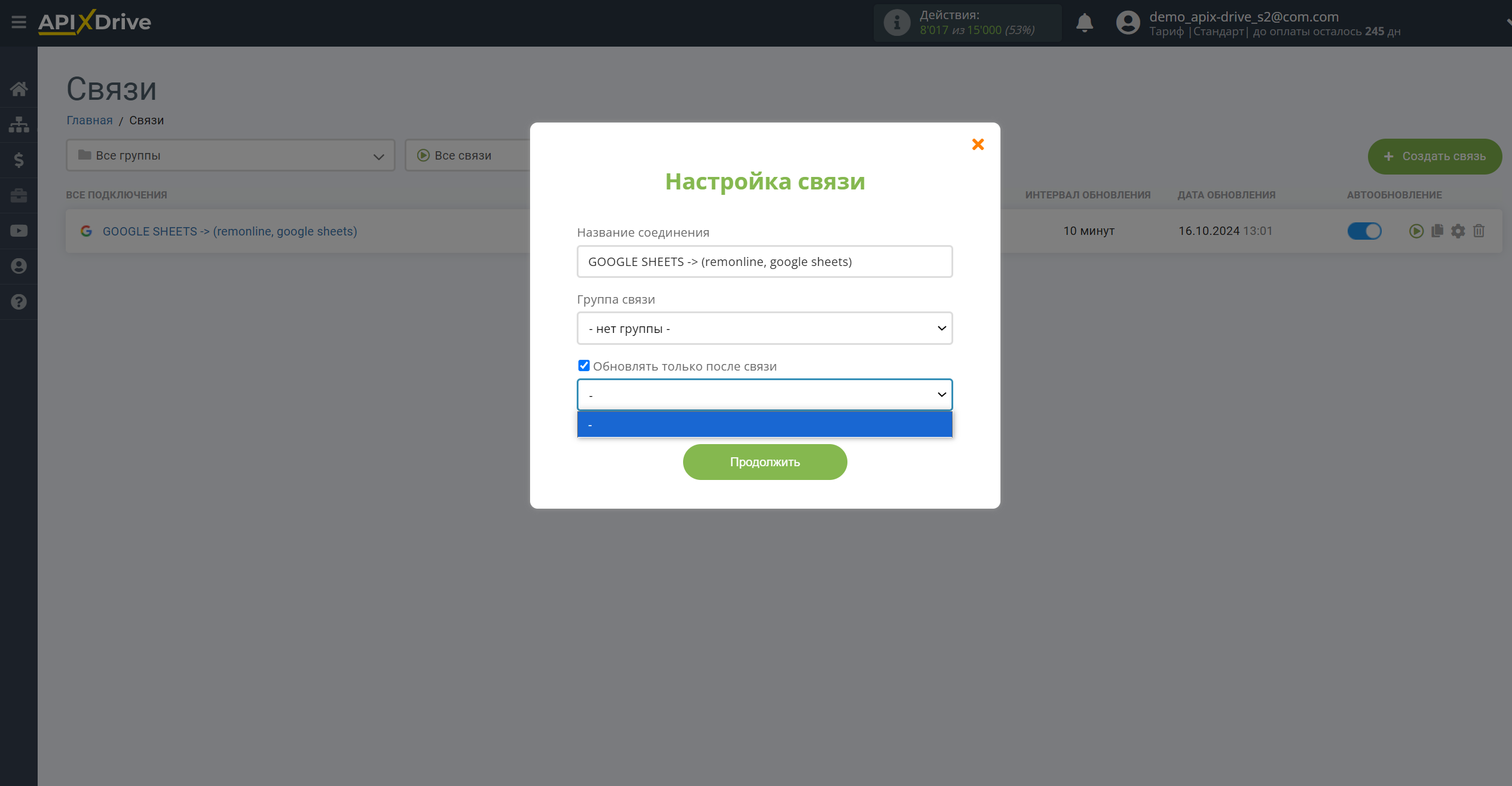Open the 'Все группы' dropdown
This screenshot has width=1512, height=786.
click(x=231, y=155)
